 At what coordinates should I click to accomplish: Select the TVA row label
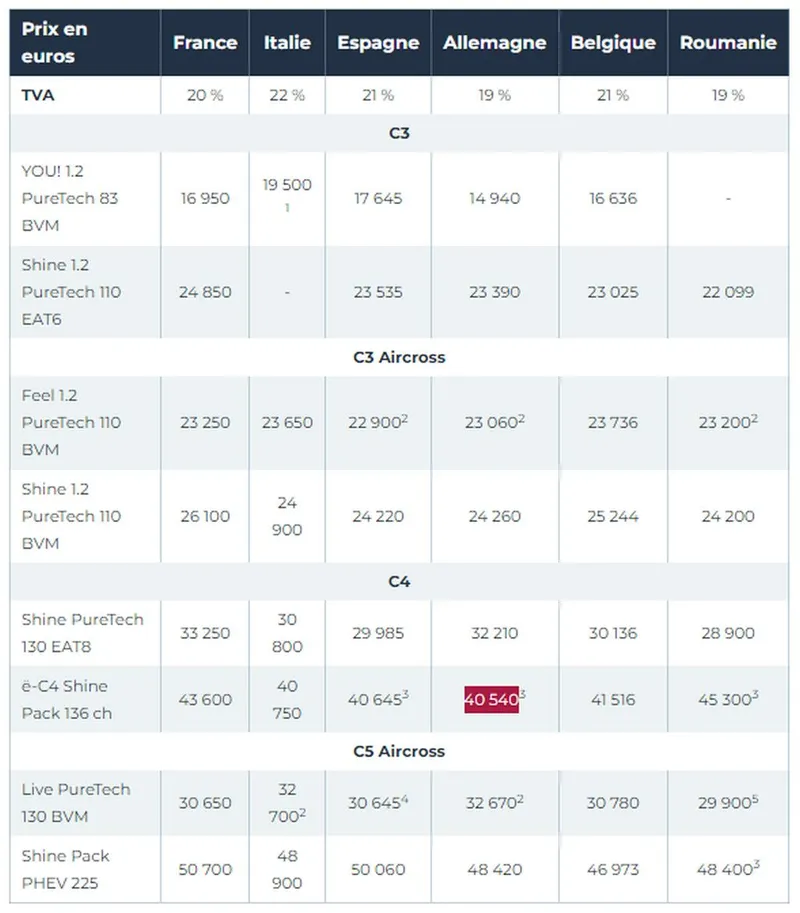coord(38,95)
